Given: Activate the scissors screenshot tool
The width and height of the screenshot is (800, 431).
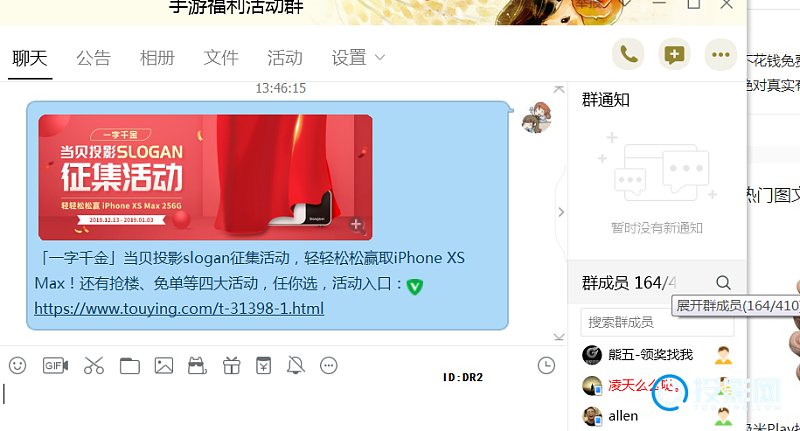Looking at the screenshot, I should point(93,365).
